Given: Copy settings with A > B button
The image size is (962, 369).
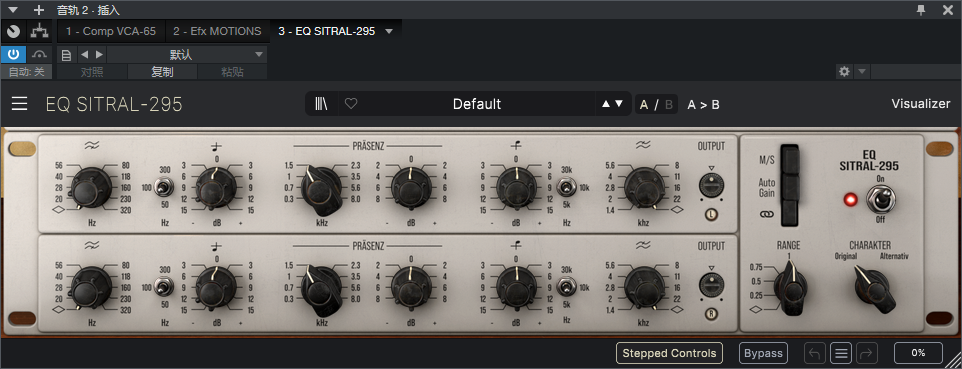Looking at the screenshot, I should [x=703, y=104].
